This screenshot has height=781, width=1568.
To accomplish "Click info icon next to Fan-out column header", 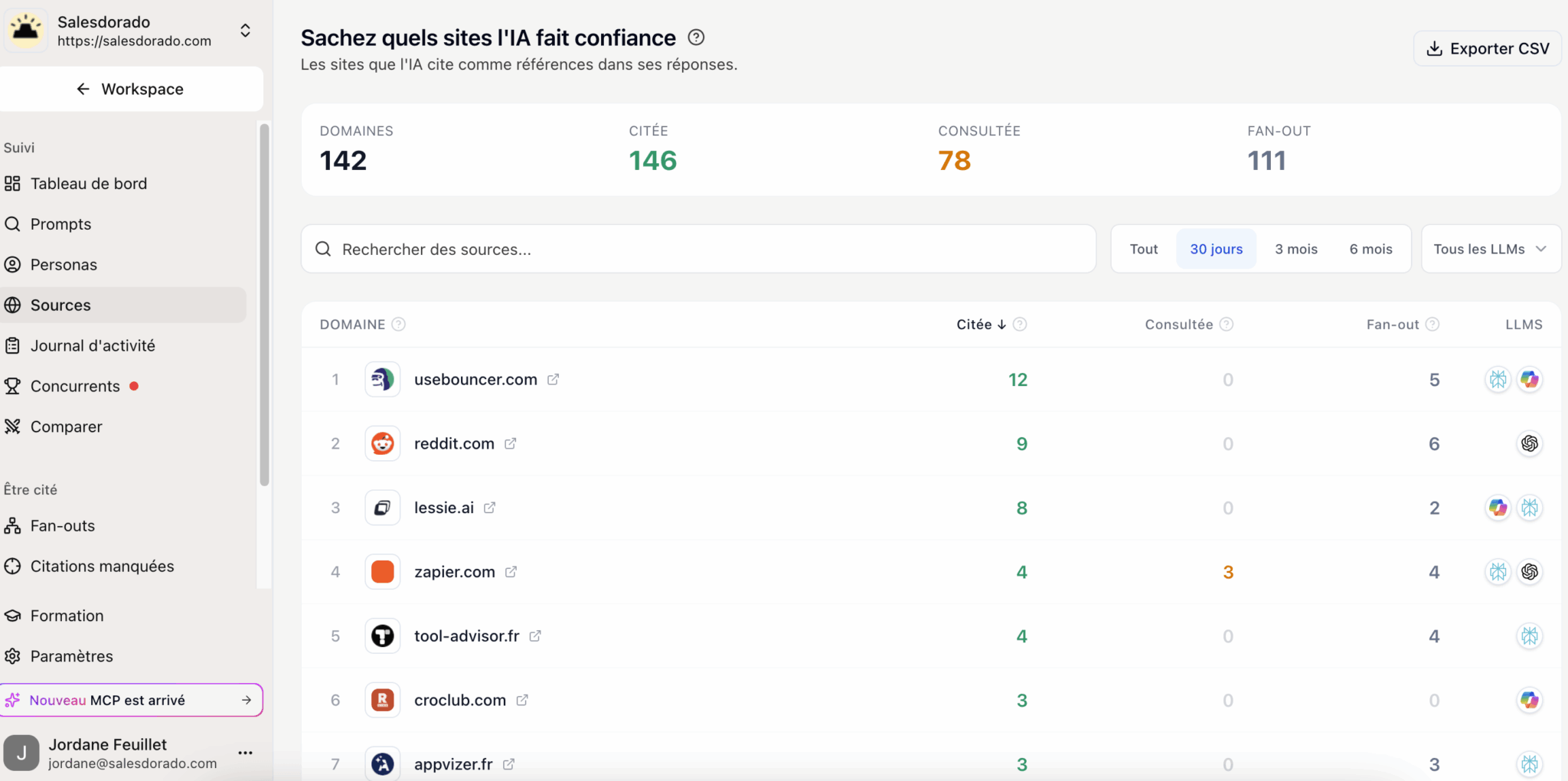I will point(1432,325).
